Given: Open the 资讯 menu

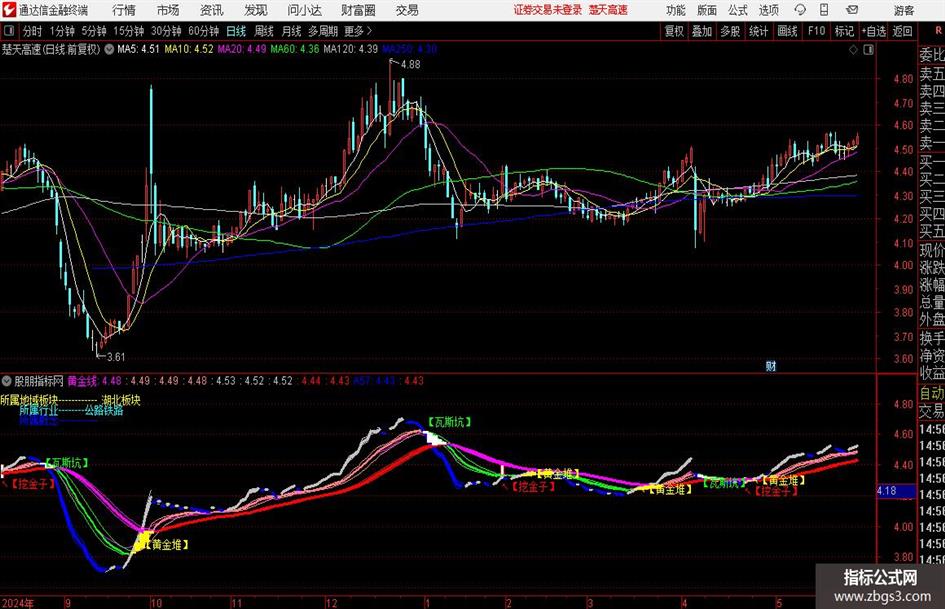Looking at the screenshot, I should tap(212, 10).
